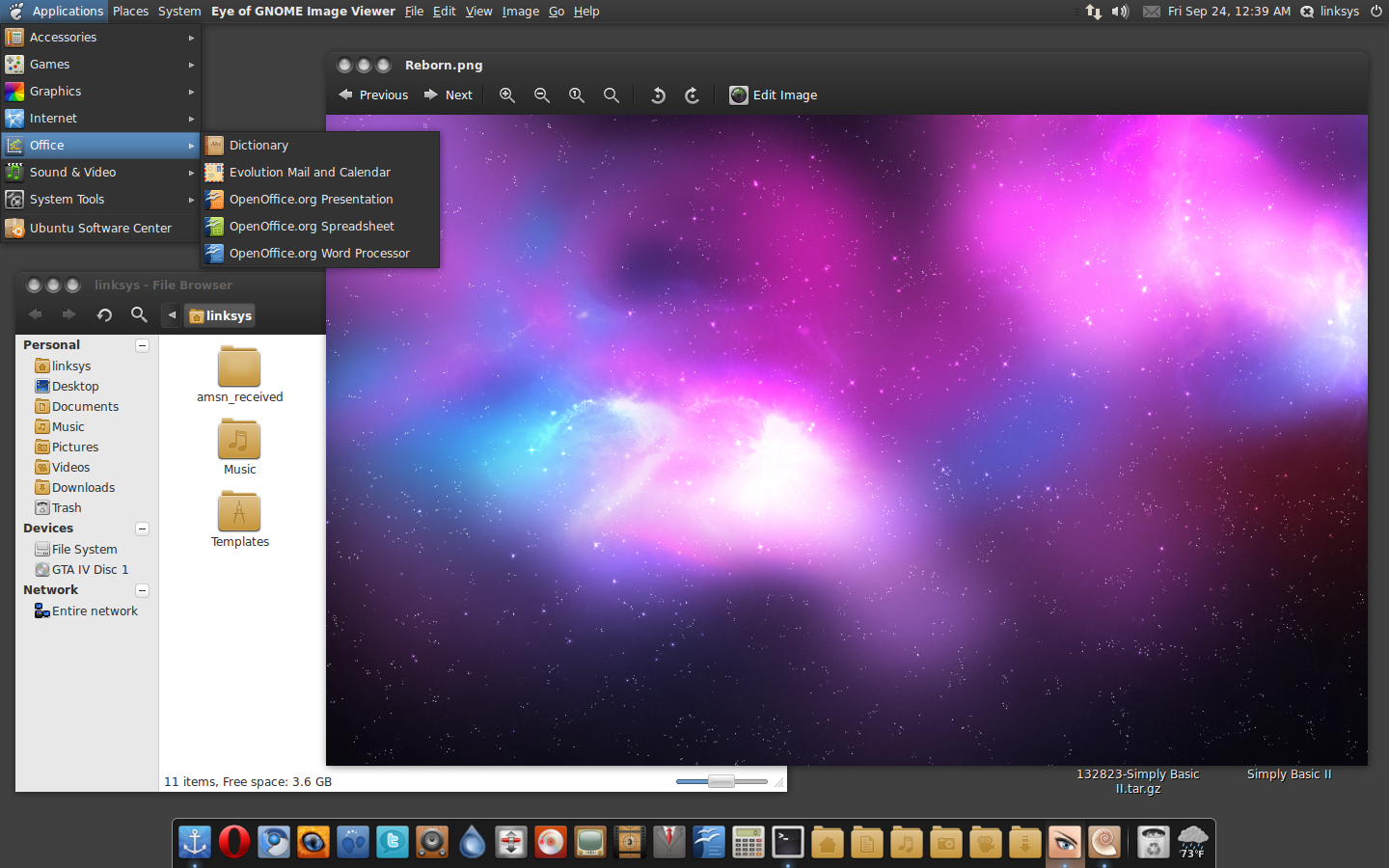
Task: Zoom in on the image in Eye of GNOME
Action: click(x=506, y=95)
